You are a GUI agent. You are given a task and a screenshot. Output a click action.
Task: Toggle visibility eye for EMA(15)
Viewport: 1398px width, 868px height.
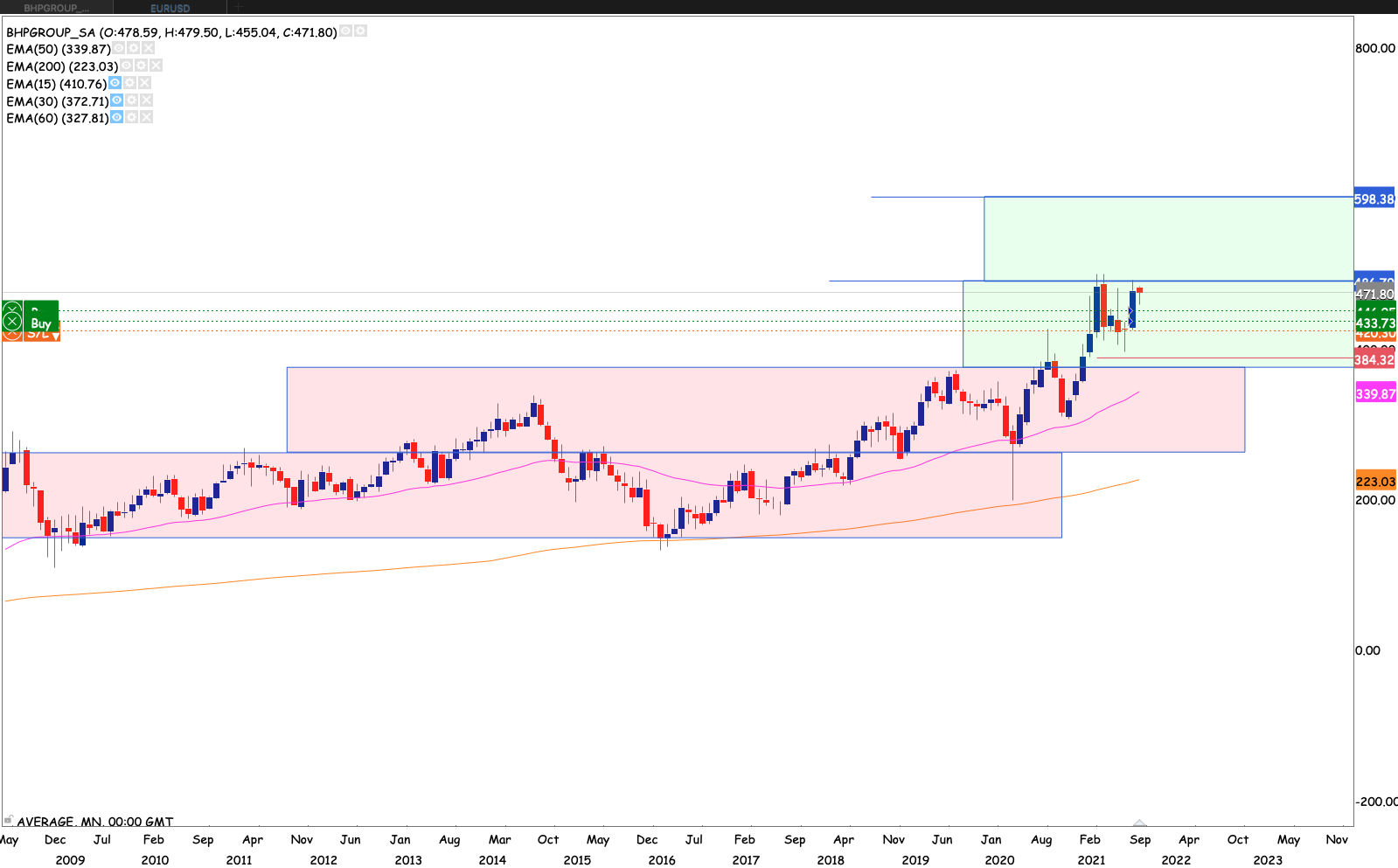(x=115, y=83)
